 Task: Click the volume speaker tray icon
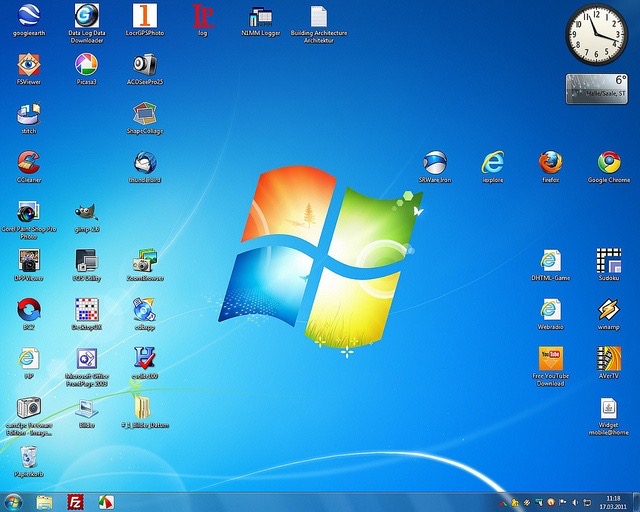(575, 503)
